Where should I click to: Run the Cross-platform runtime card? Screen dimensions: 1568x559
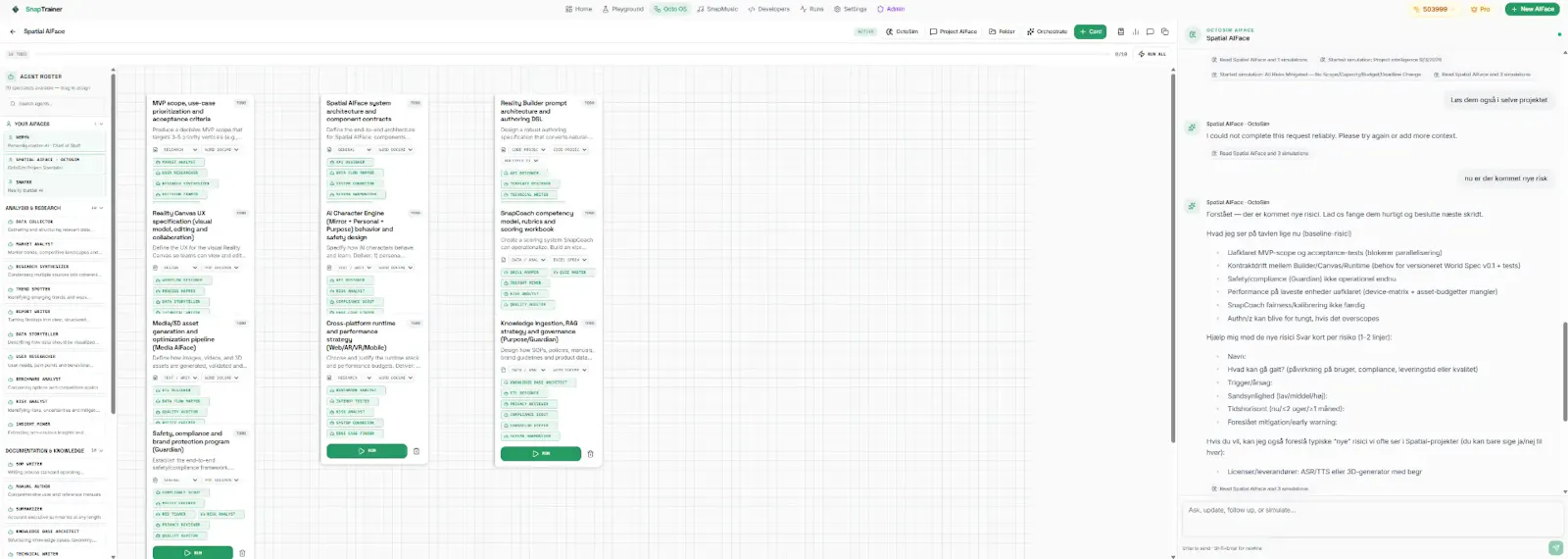(367, 451)
